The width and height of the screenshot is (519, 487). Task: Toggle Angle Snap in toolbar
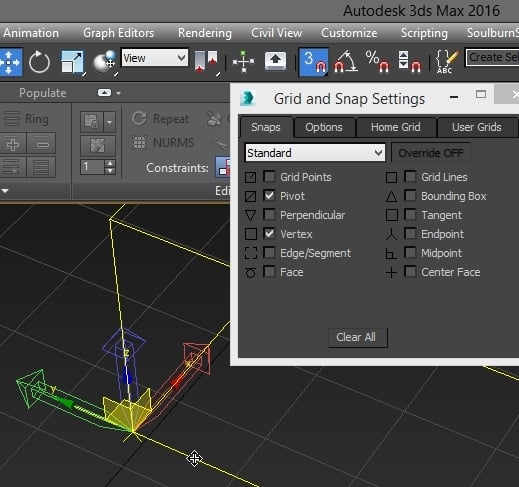coord(346,62)
